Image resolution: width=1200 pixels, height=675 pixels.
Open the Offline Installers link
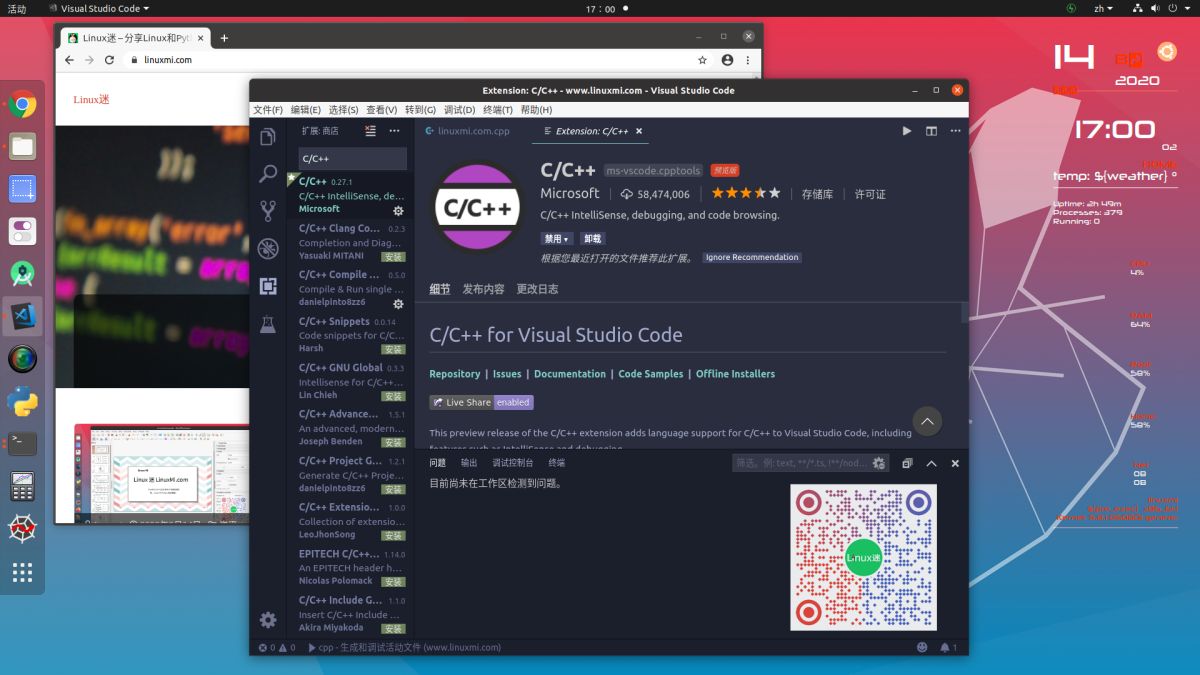[x=735, y=374]
